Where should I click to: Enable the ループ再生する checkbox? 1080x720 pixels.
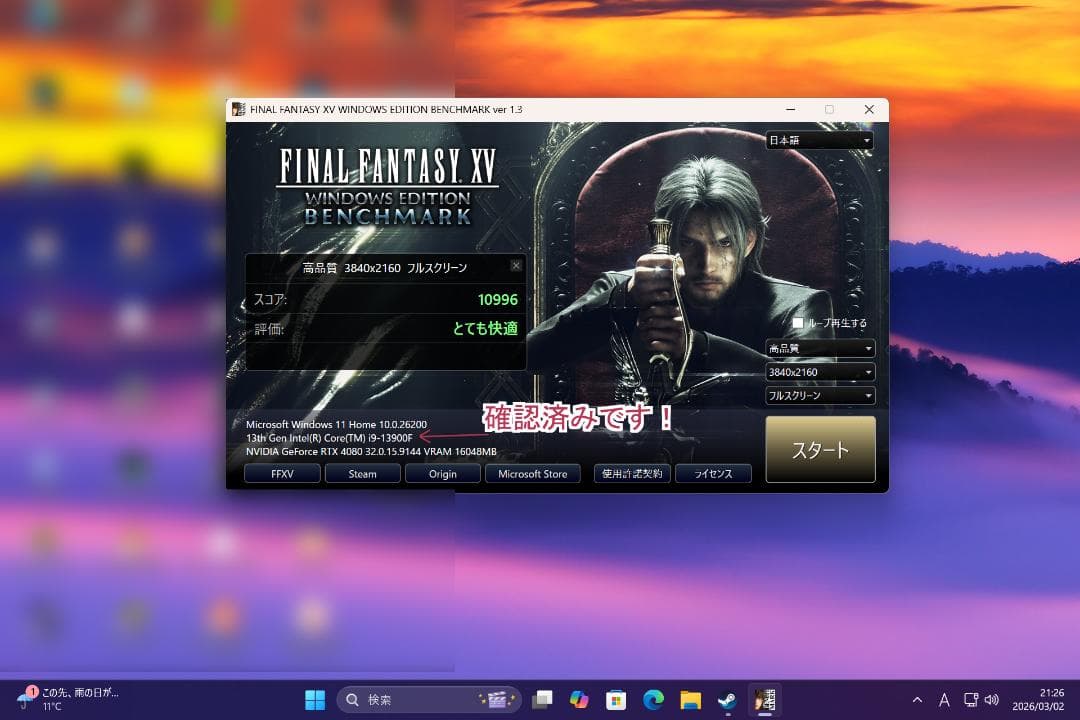(798, 323)
